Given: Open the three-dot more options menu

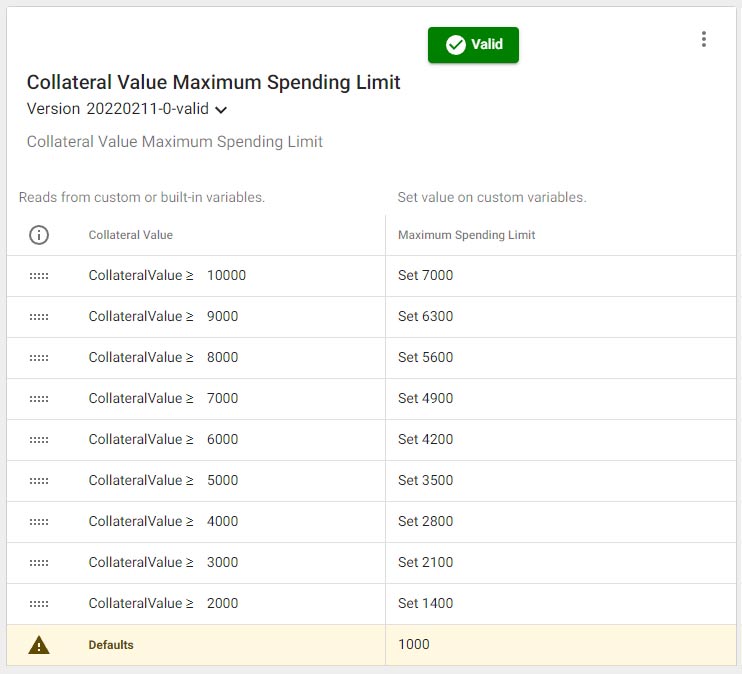Looking at the screenshot, I should click(x=704, y=39).
